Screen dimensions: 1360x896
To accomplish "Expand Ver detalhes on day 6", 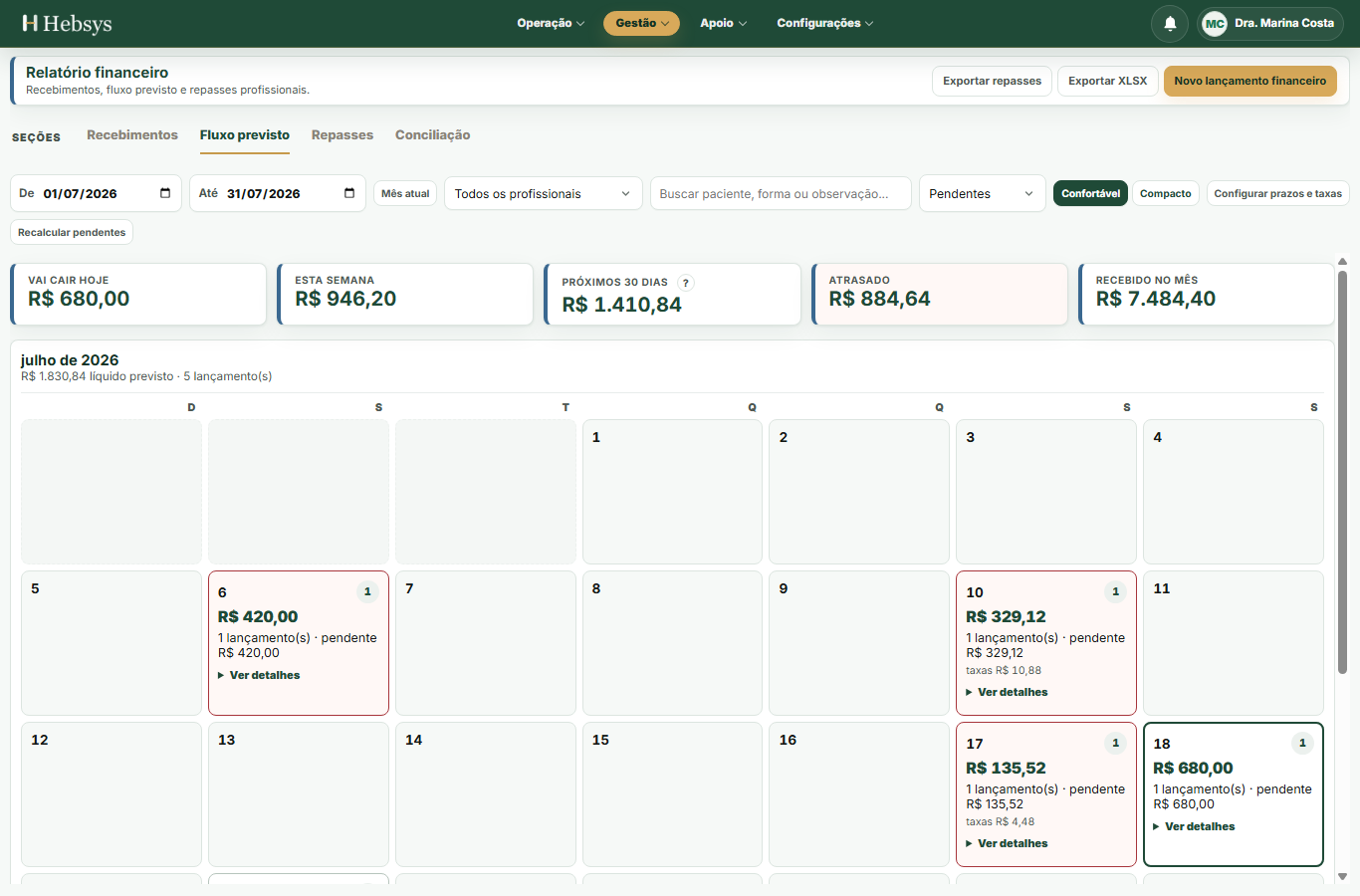I will [259, 675].
